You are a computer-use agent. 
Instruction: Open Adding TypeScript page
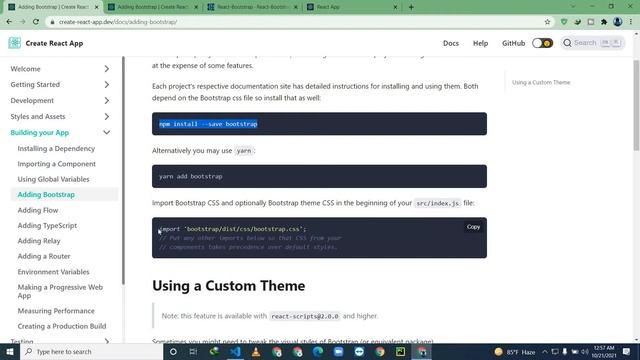(47, 225)
